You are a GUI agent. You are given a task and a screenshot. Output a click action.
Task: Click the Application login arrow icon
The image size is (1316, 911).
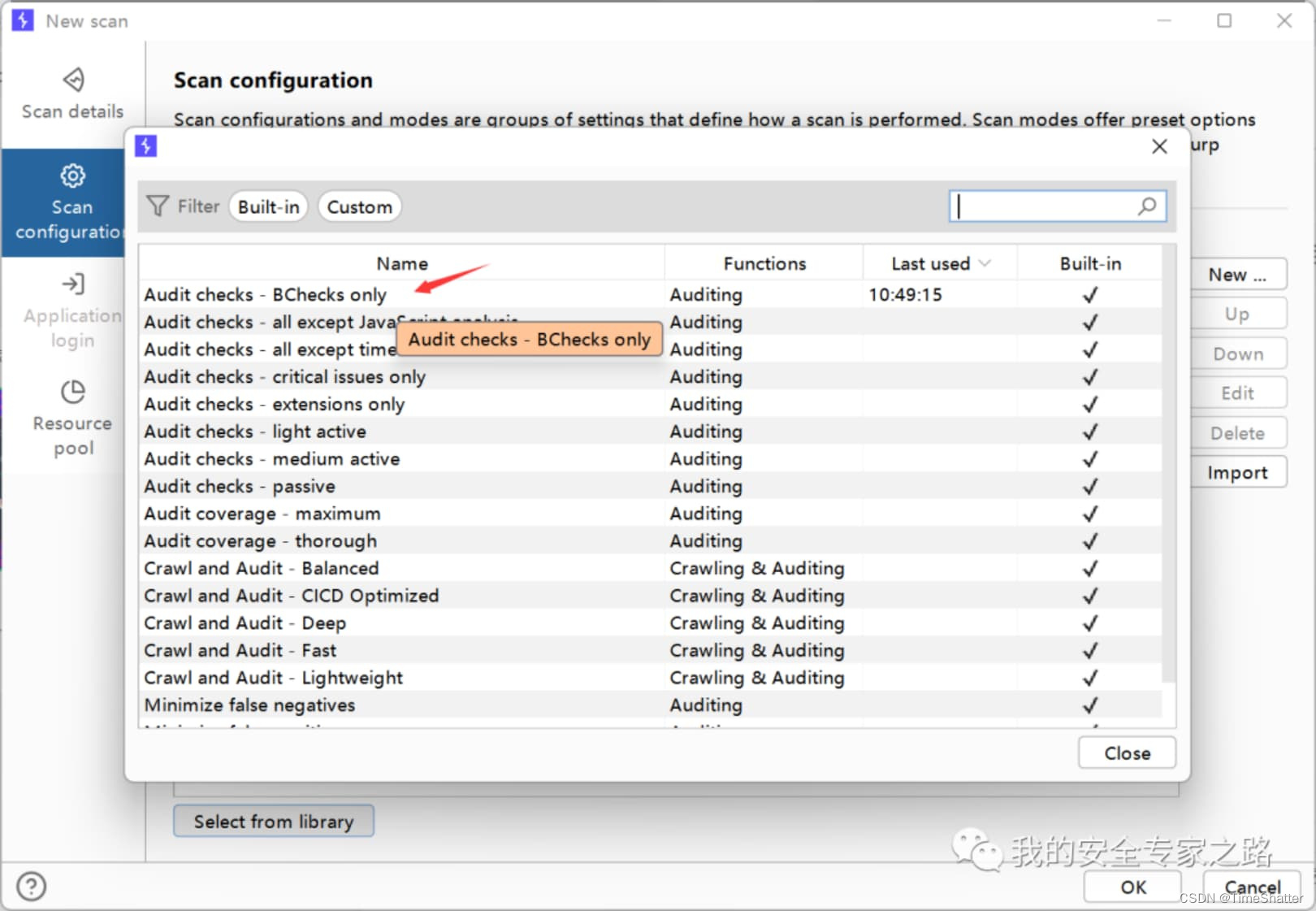[72, 284]
